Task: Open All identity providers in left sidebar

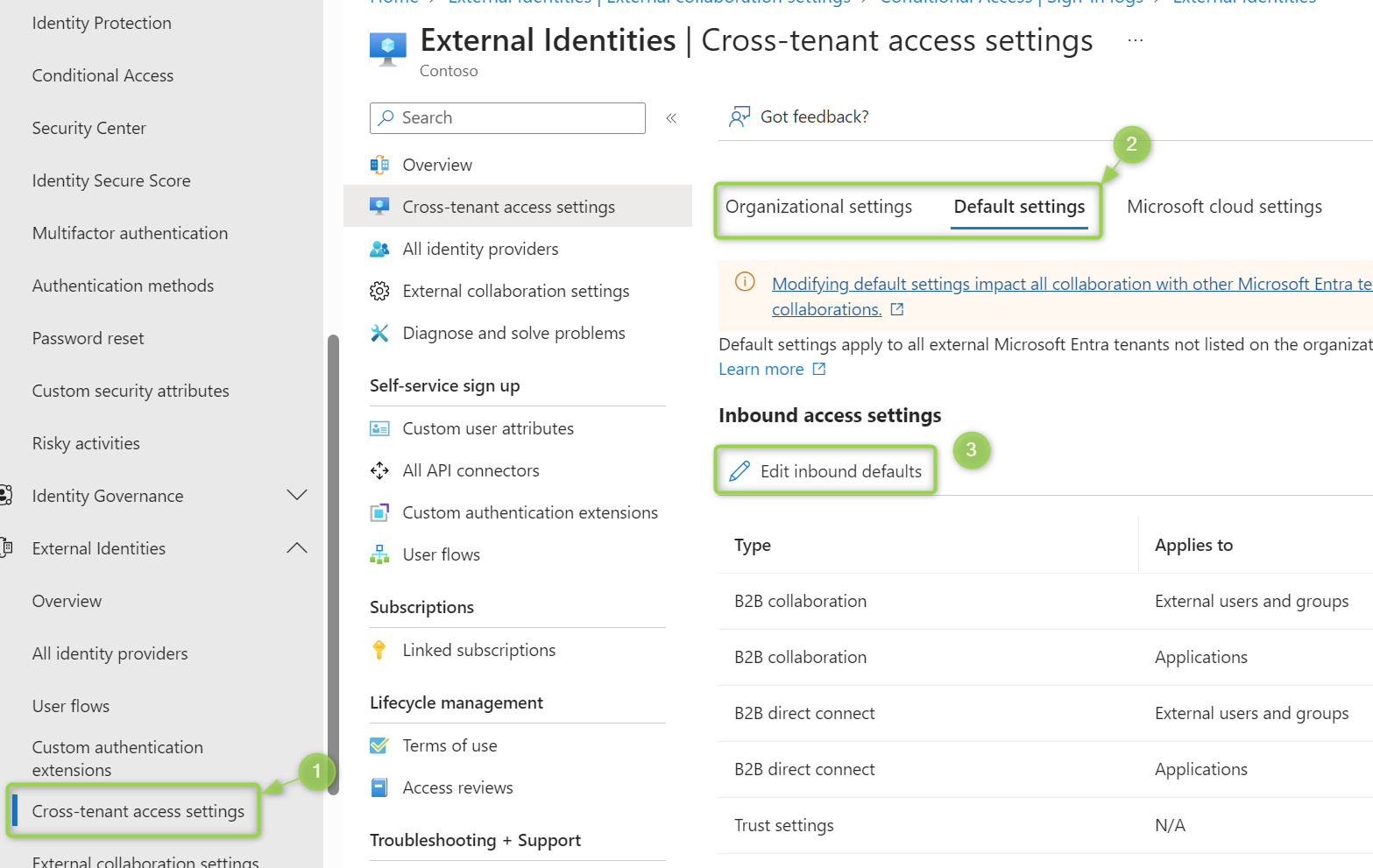Action: point(110,653)
